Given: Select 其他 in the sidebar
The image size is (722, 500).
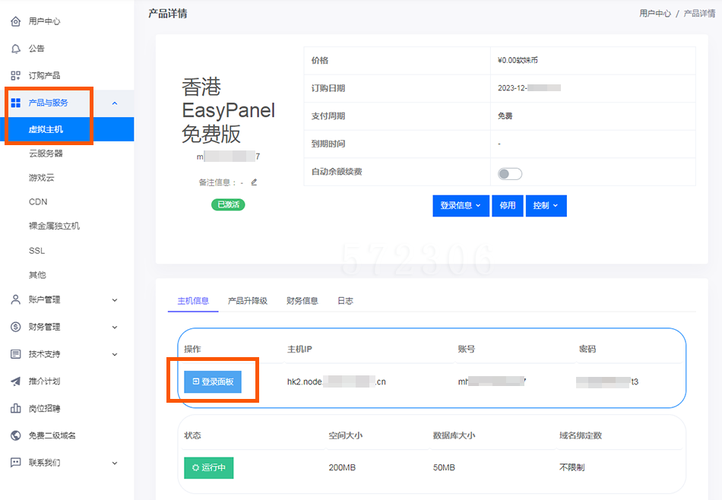Looking at the screenshot, I should pos(37,275).
